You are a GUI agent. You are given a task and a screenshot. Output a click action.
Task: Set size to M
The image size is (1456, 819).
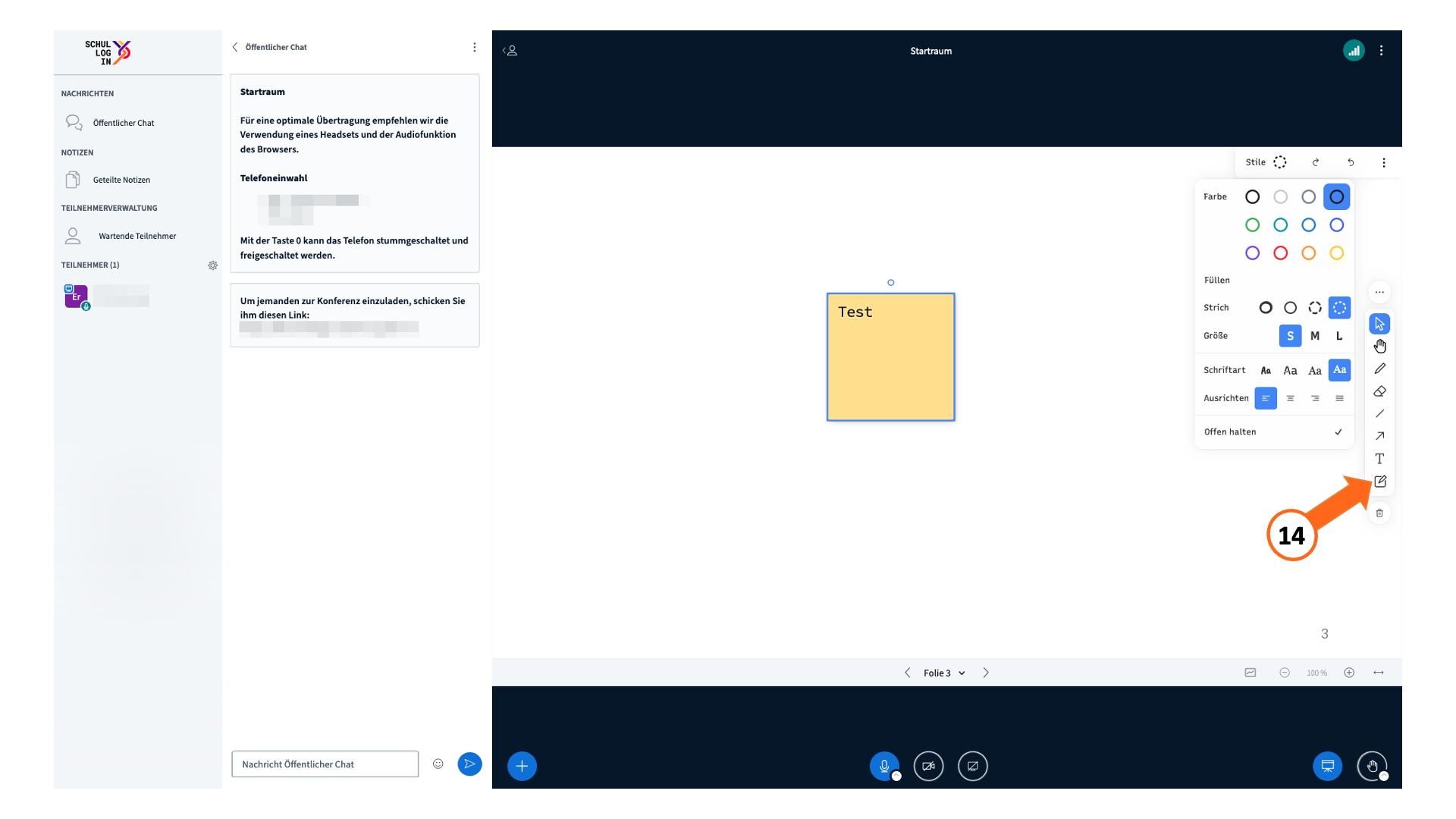click(x=1315, y=336)
